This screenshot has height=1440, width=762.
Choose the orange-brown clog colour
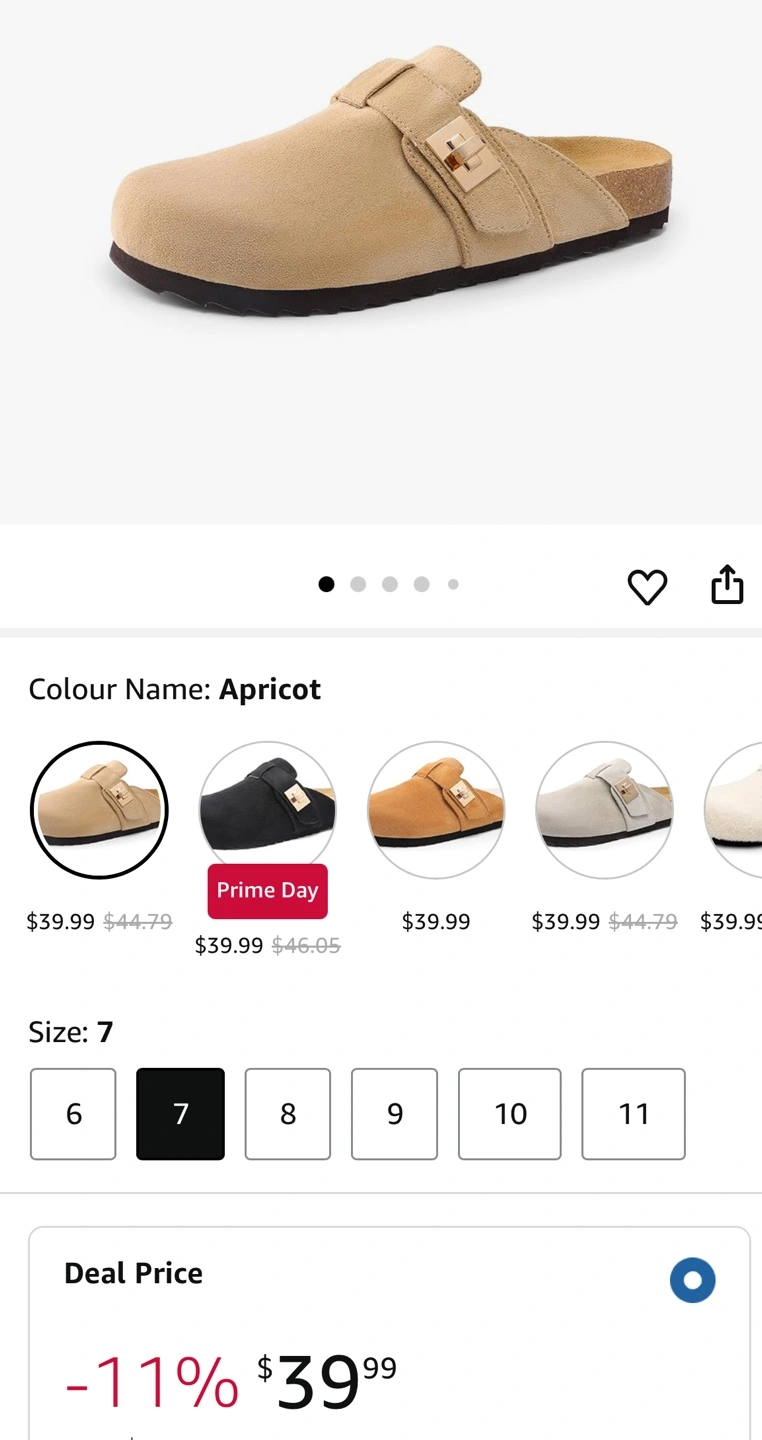[x=436, y=810]
